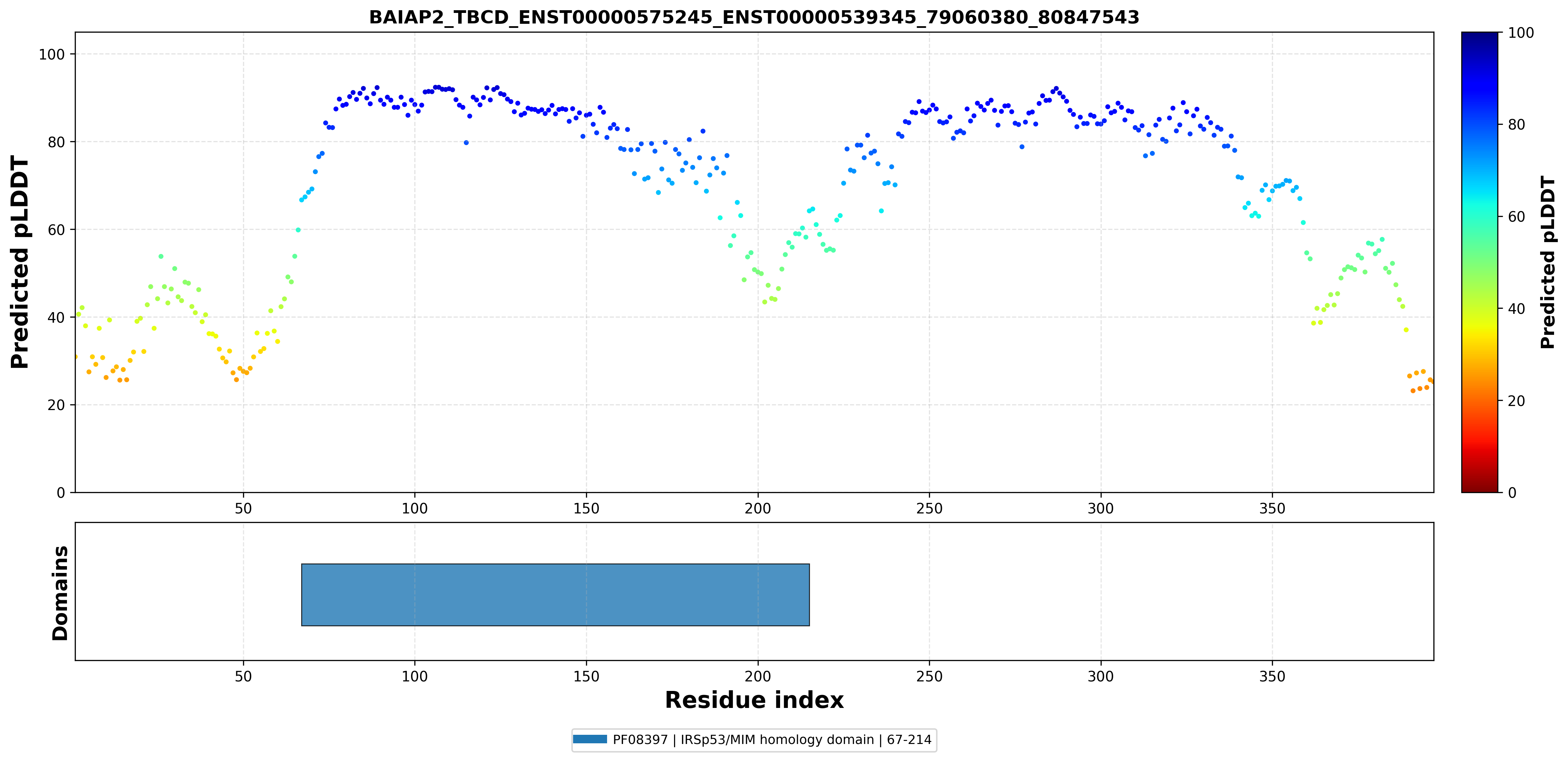Click the y-axis tick label 20

click(x=56, y=405)
